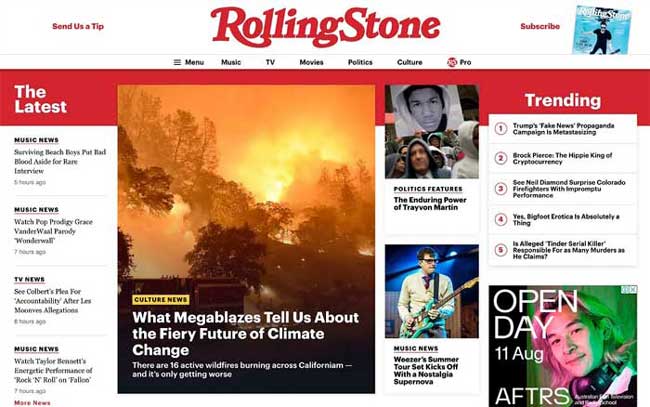
Task: Open the Trayvon Martin article photo
Action: coord(432,132)
